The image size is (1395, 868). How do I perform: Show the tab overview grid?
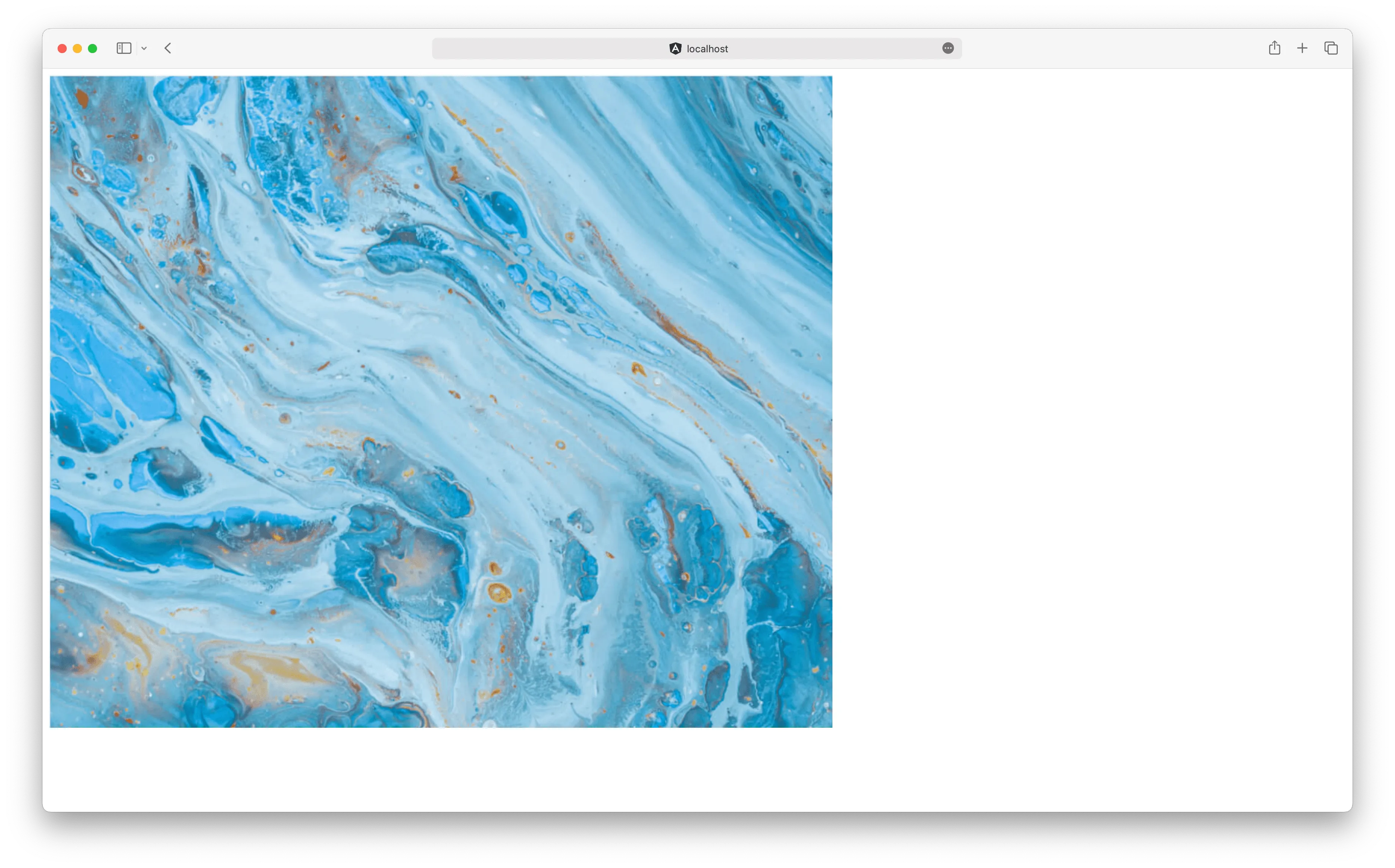coord(1331,48)
